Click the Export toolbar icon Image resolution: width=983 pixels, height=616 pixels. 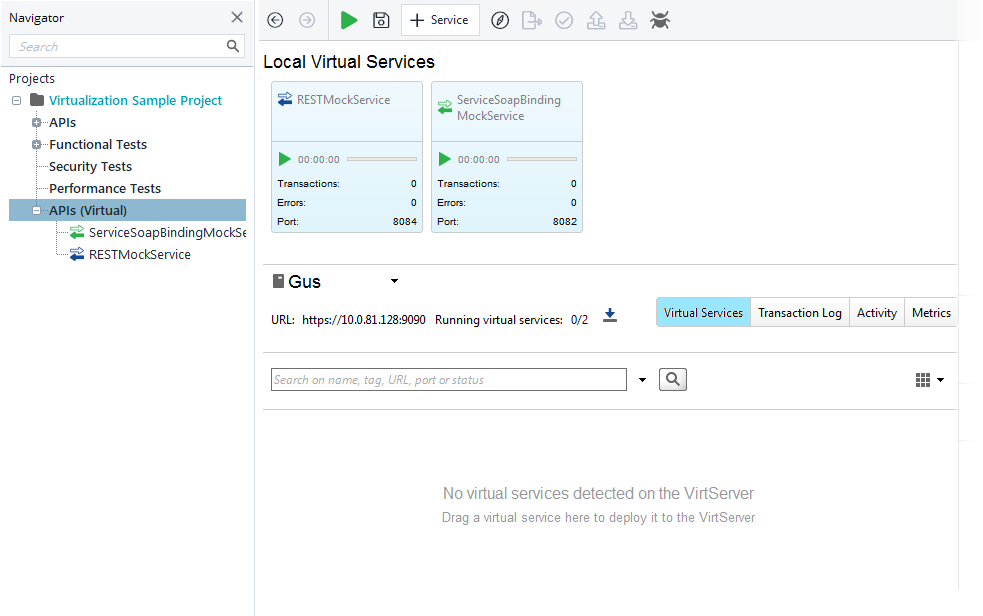(531, 20)
